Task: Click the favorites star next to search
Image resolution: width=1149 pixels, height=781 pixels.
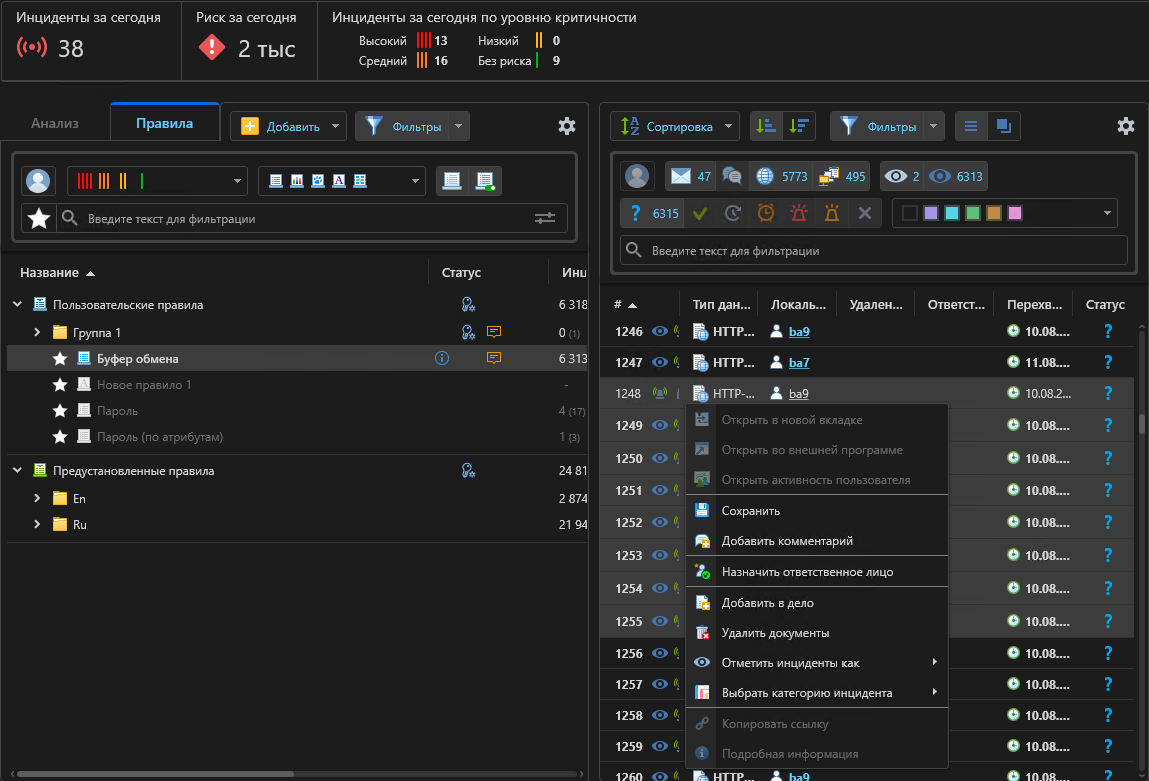Action: click(39, 218)
